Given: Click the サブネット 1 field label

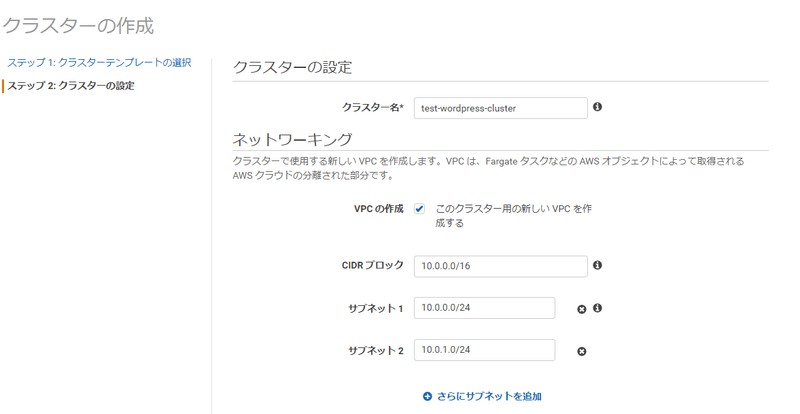Looking at the screenshot, I should coord(376,308).
